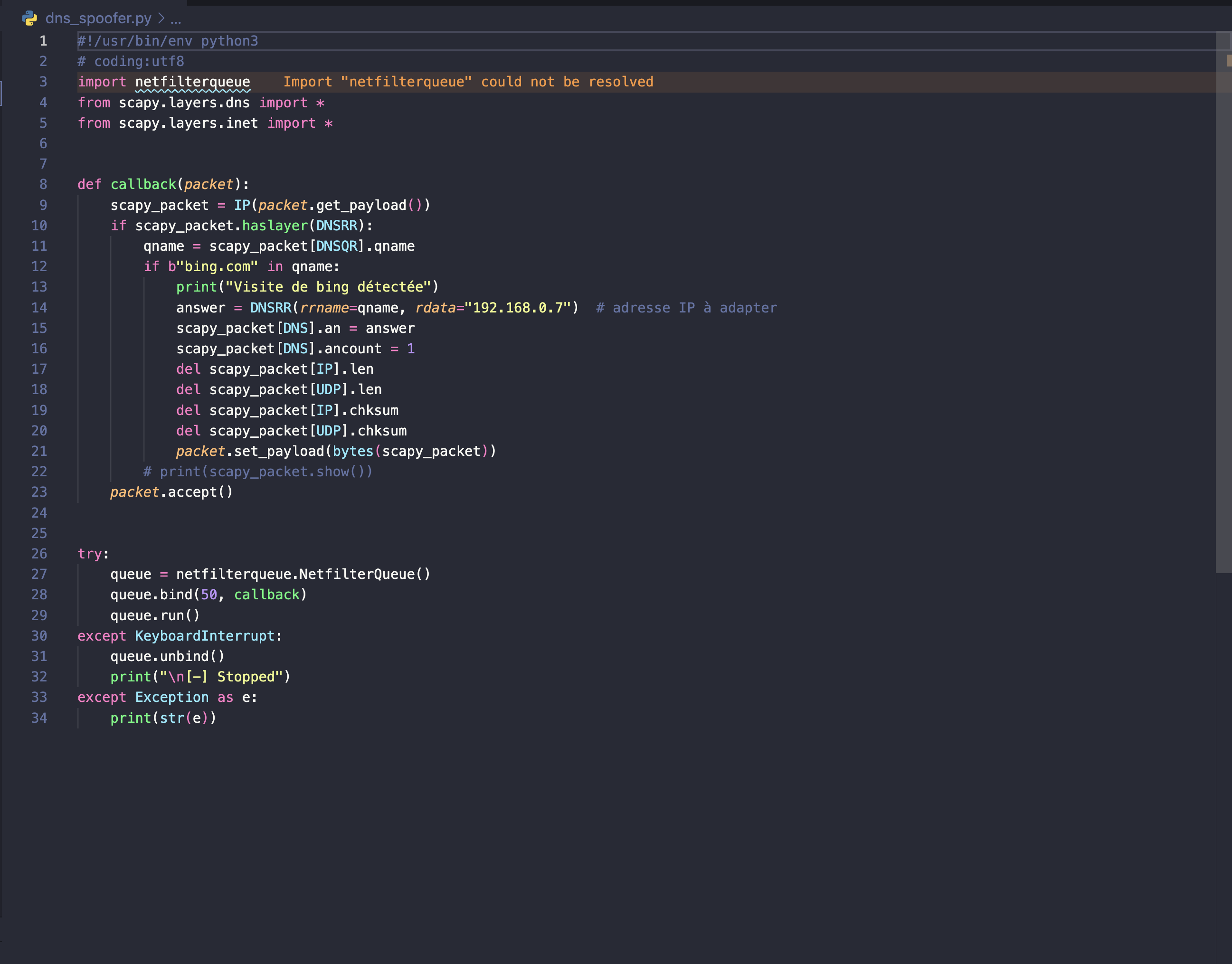Open dns_spoofer.py breadcrumb item
This screenshot has width=1232, height=964.
(x=98, y=19)
